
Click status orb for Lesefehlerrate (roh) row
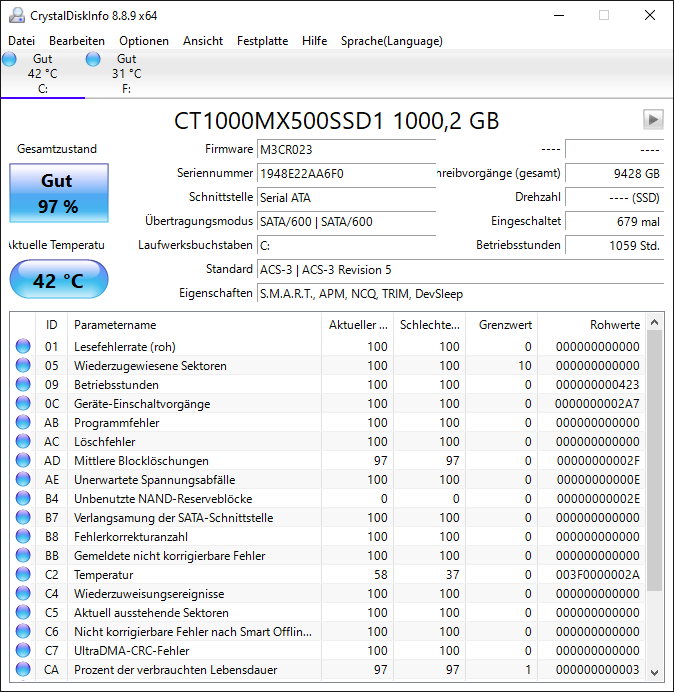pyautogui.click(x=23, y=346)
